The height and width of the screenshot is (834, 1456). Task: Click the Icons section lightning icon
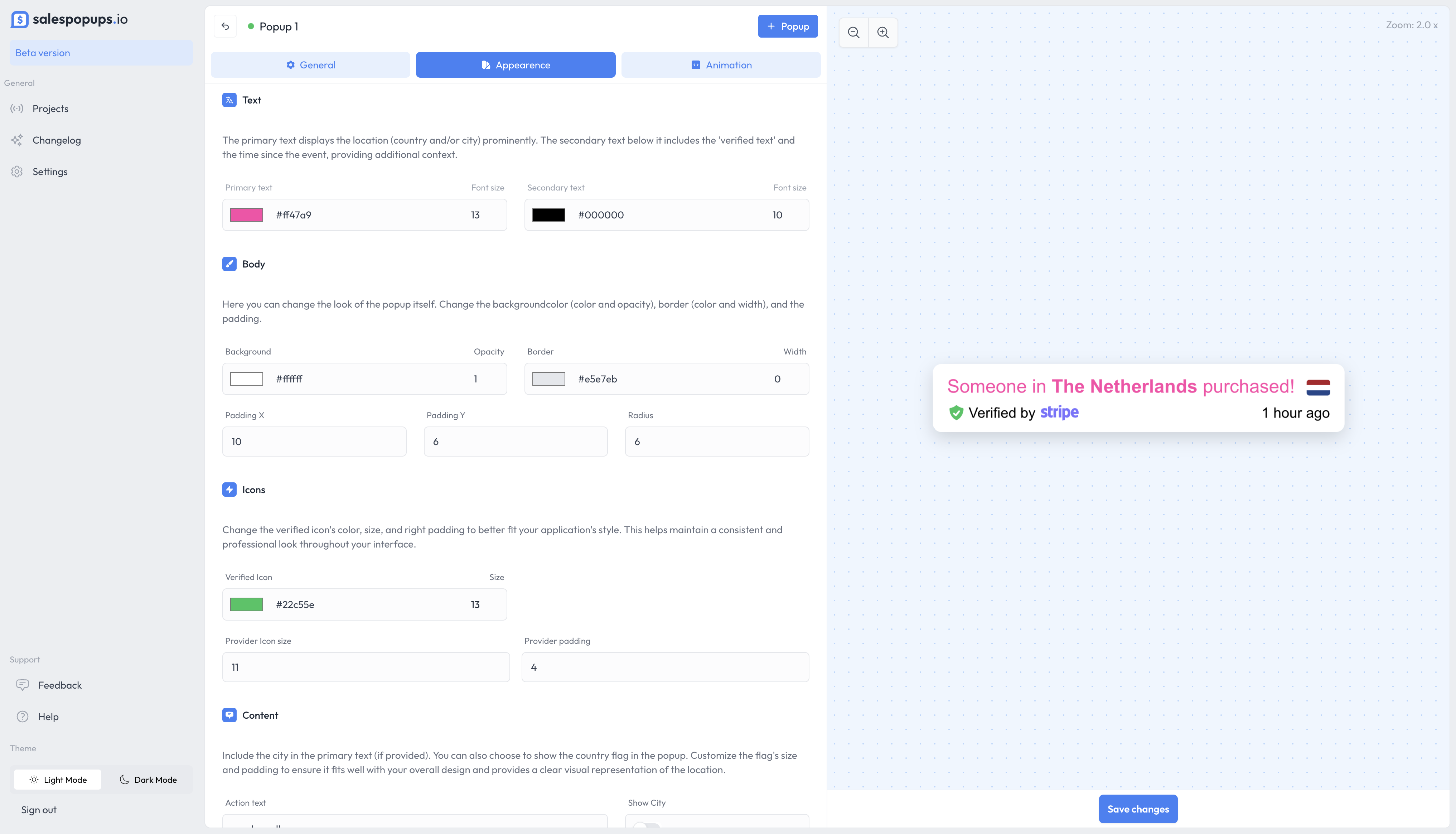click(229, 490)
